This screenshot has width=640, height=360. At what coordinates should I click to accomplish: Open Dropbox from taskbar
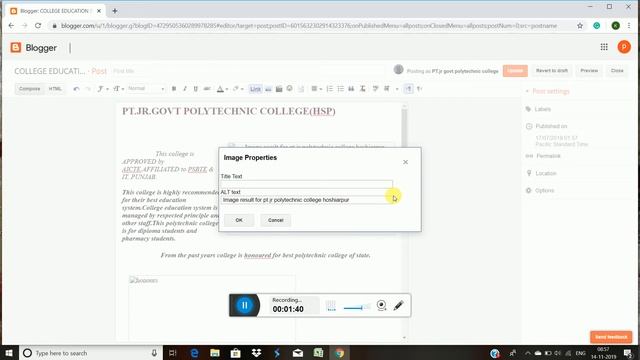click(x=256, y=353)
